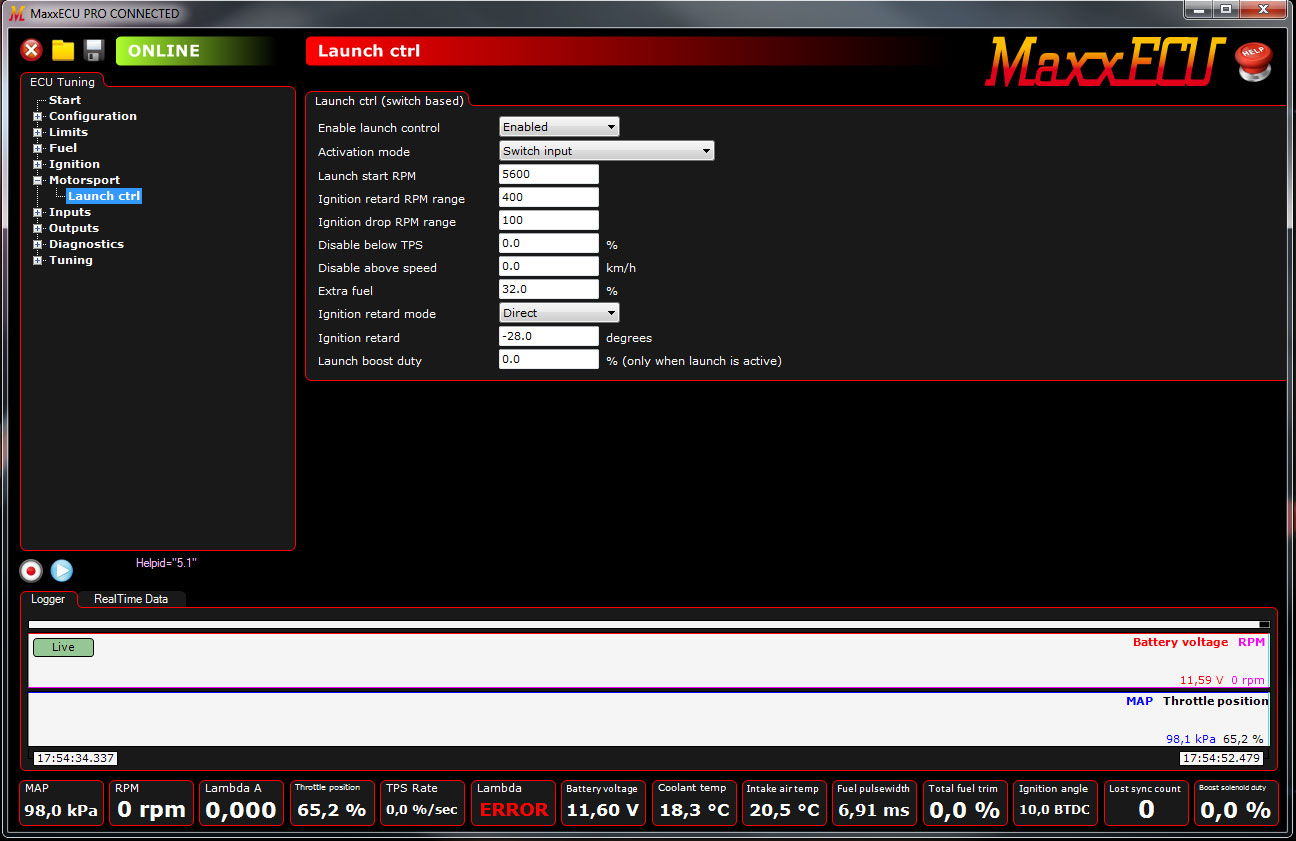Click the magenta RPM graph legend
The height and width of the screenshot is (841, 1296).
[x=1251, y=642]
